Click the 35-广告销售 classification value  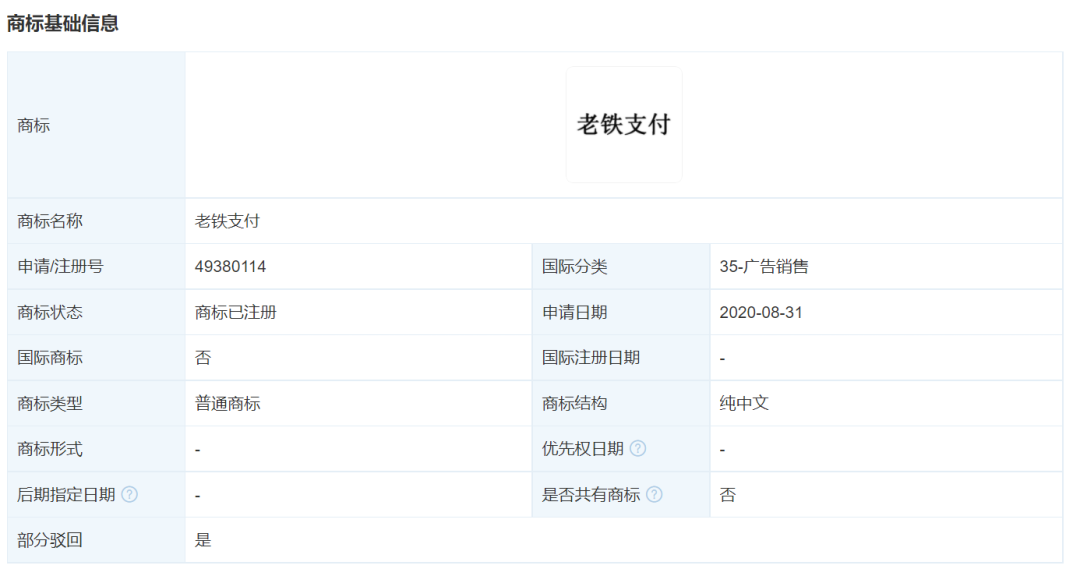click(x=764, y=267)
